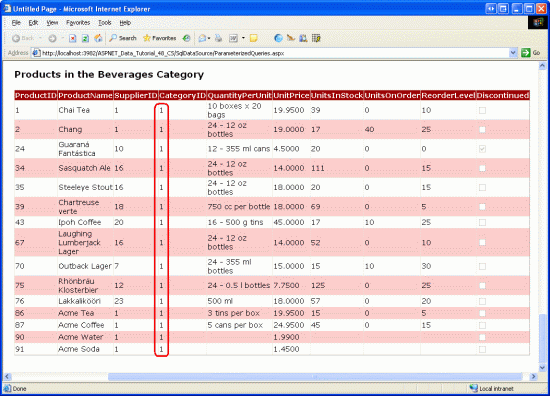
Task: Click the horizontal scrollbar thumb
Action: pyautogui.click(x=315, y=377)
